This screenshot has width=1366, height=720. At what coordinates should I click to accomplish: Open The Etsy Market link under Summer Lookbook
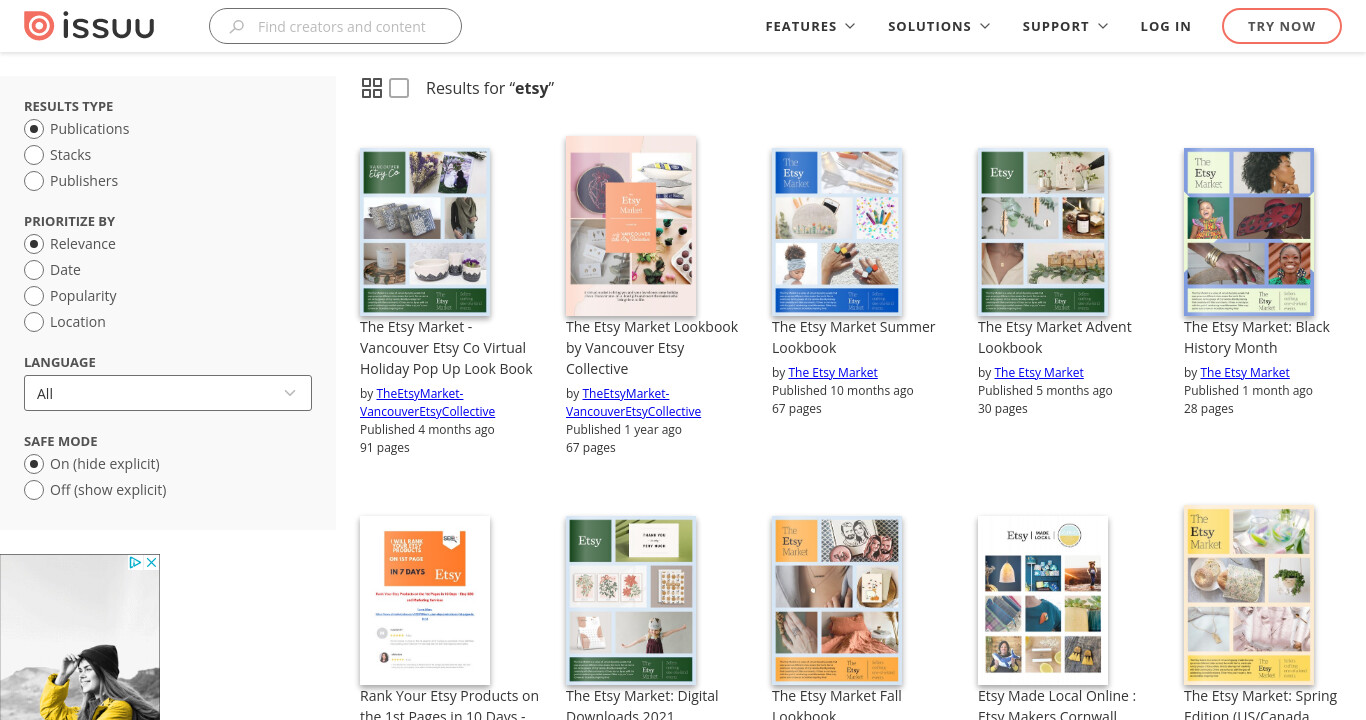(x=833, y=373)
